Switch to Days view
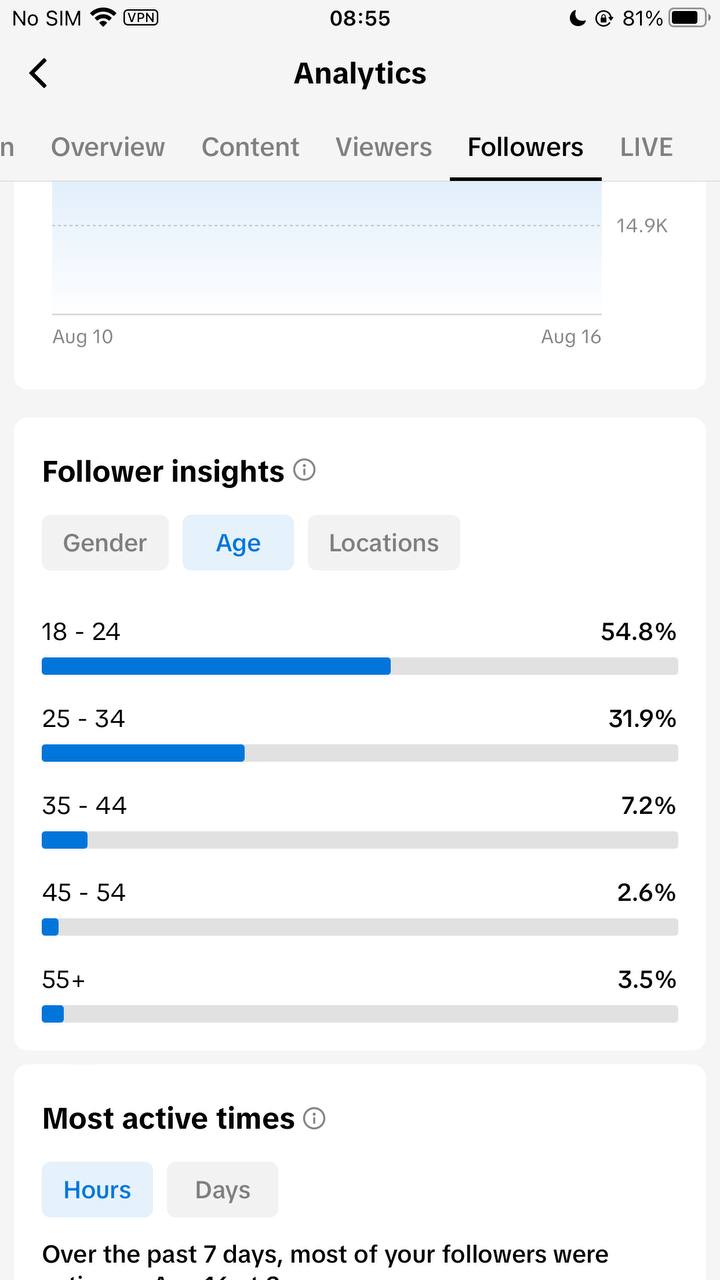Screen dimensions: 720x1280 click(222, 1190)
